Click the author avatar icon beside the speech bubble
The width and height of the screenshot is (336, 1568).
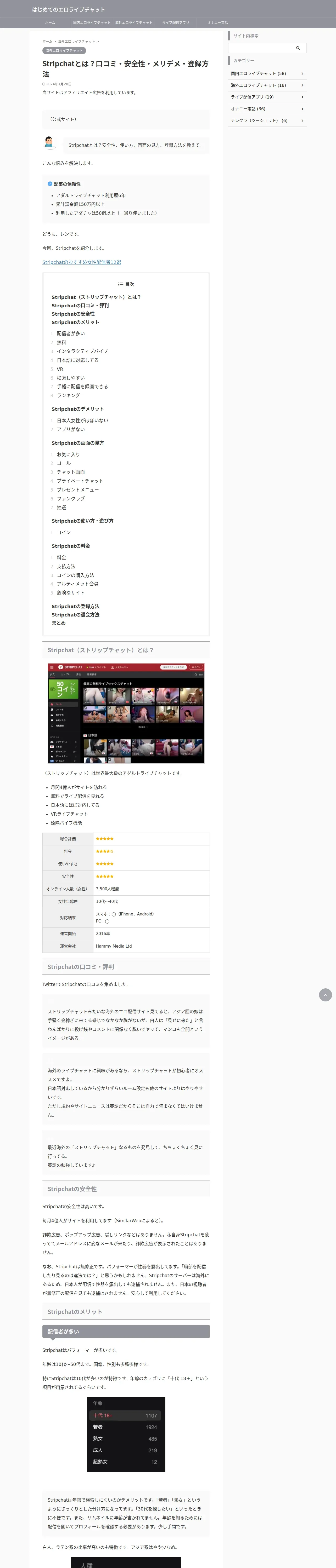[49, 143]
